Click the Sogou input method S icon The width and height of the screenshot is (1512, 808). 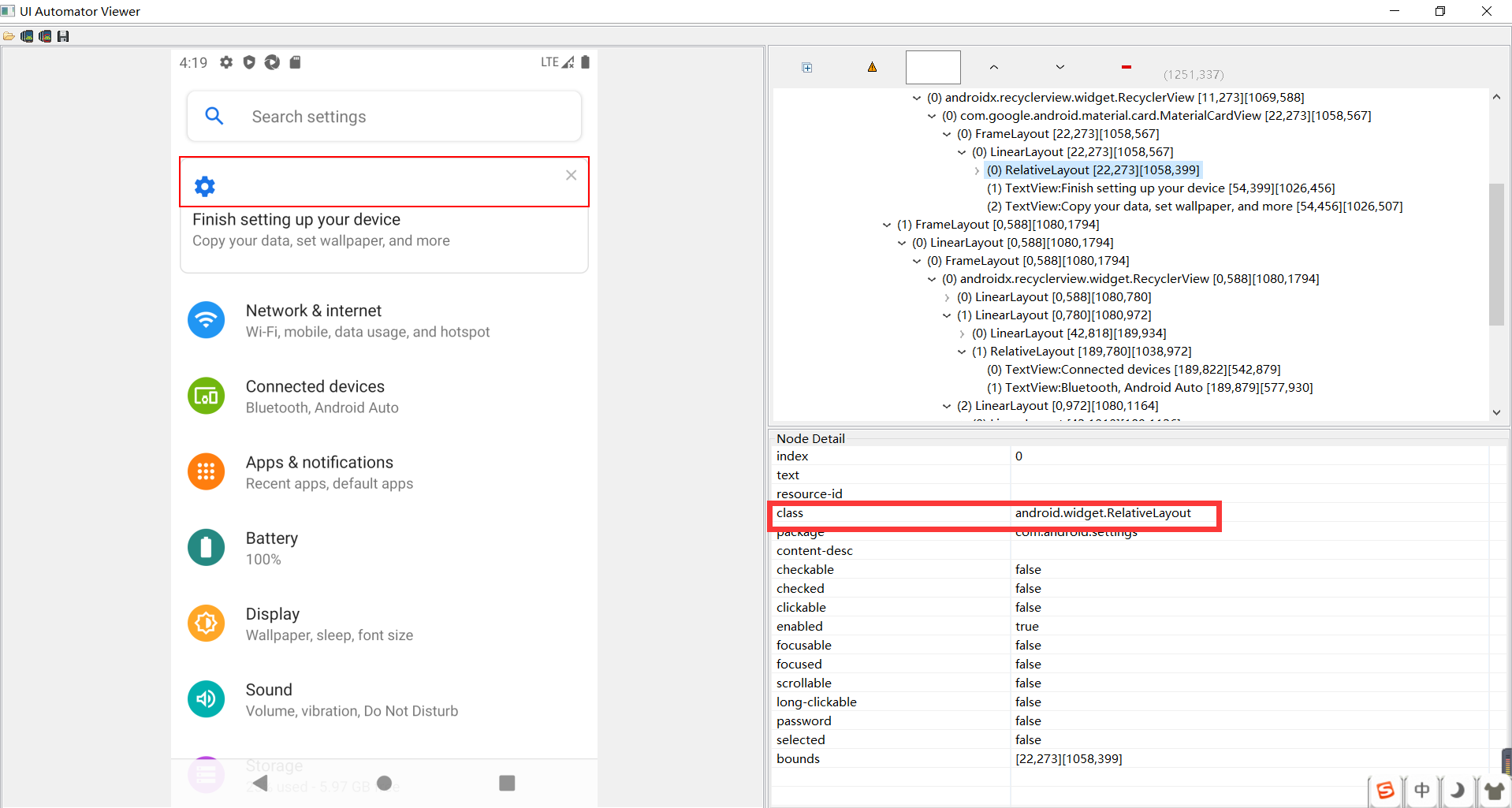(1385, 790)
